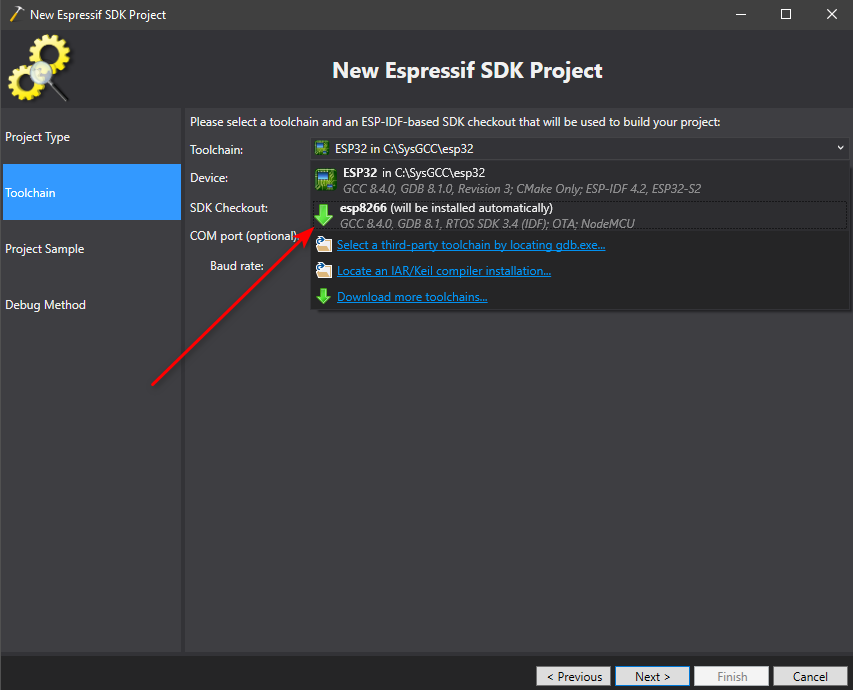Go to the Project Type wizard page

point(91,137)
